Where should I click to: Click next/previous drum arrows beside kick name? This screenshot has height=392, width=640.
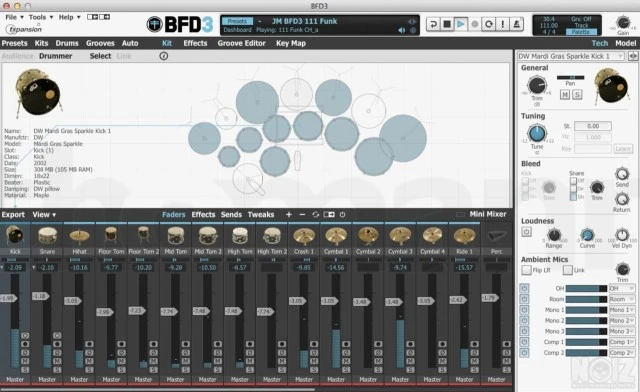click(633, 56)
